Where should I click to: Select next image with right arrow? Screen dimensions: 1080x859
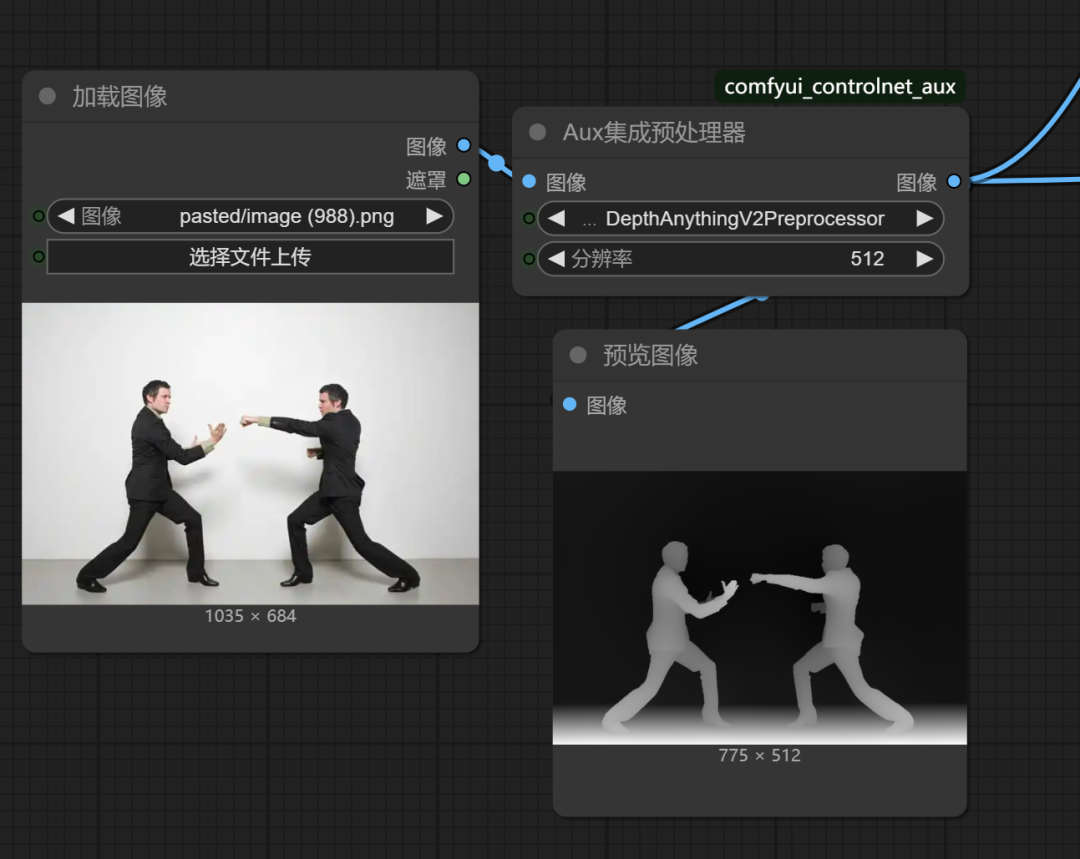click(x=434, y=216)
